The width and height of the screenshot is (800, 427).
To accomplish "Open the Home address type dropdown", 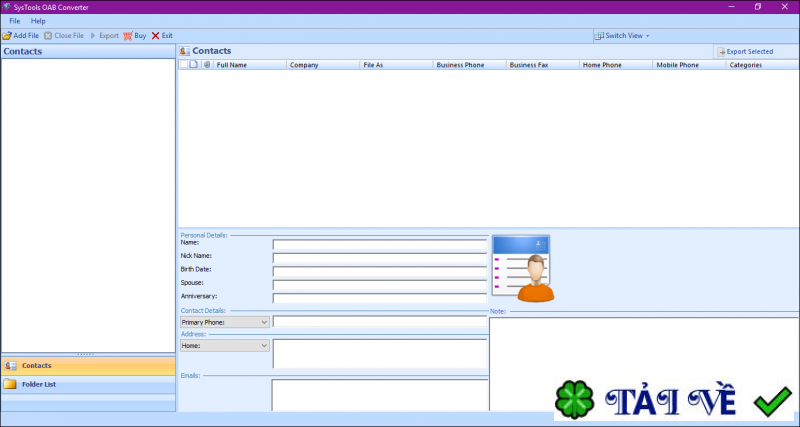I will tap(224, 345).
